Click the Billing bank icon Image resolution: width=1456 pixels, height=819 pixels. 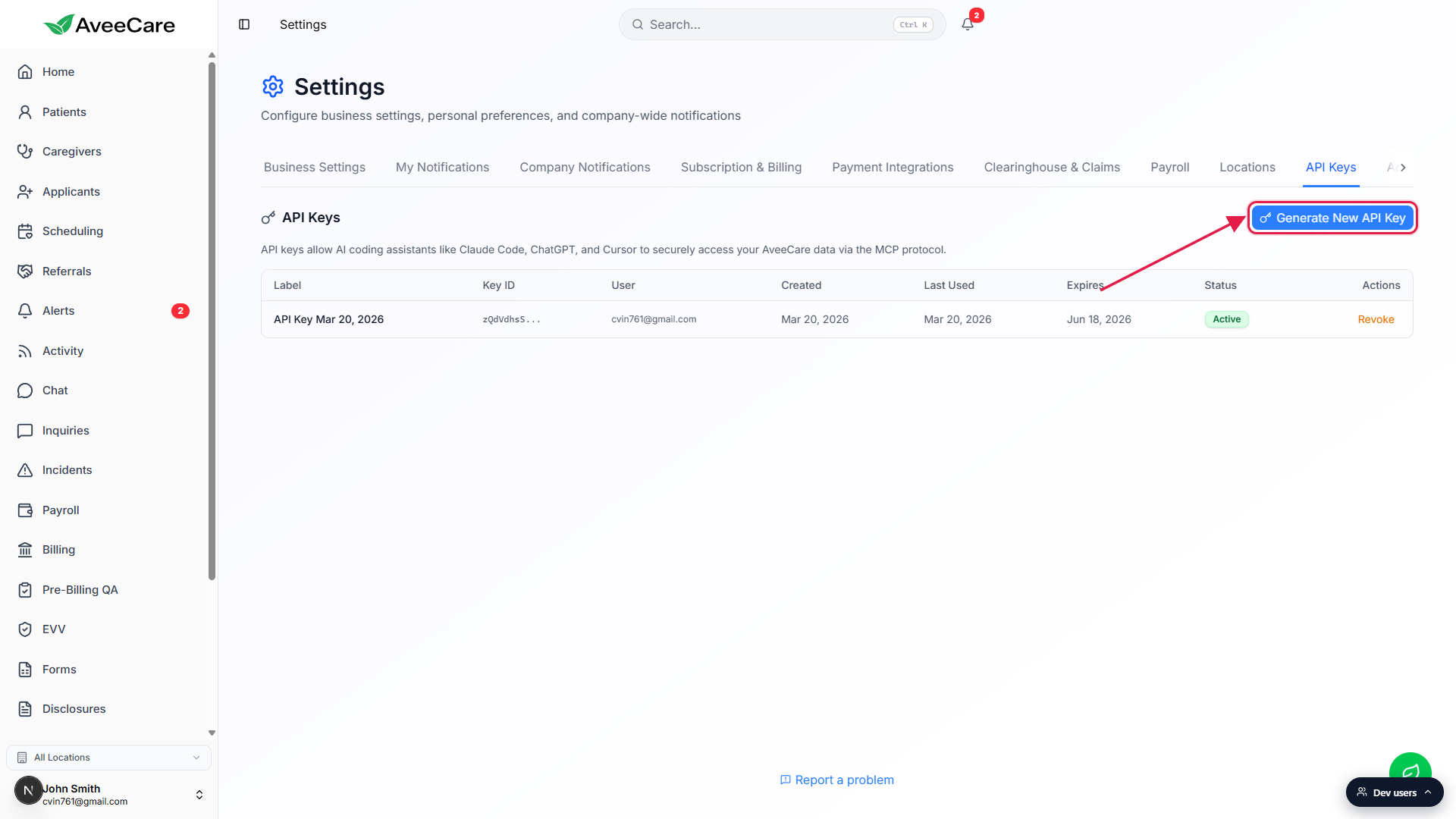point(25,550)
